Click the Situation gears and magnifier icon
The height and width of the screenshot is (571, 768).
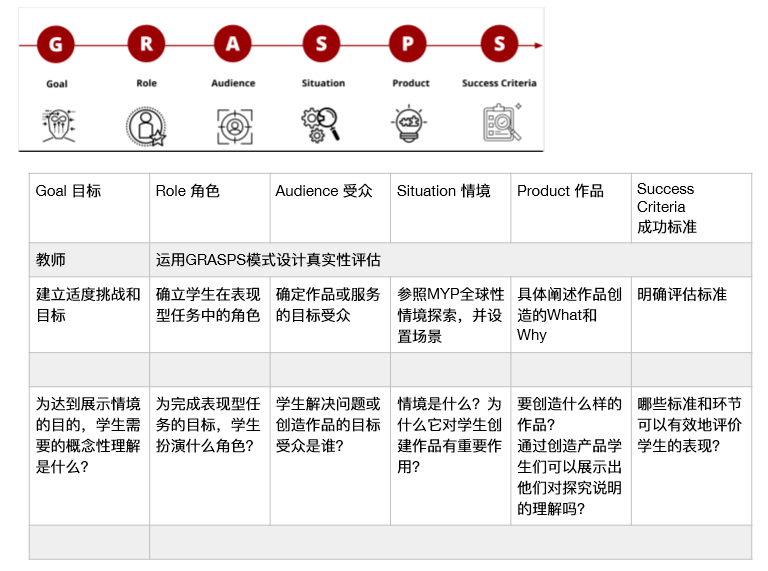pos(320,125)
